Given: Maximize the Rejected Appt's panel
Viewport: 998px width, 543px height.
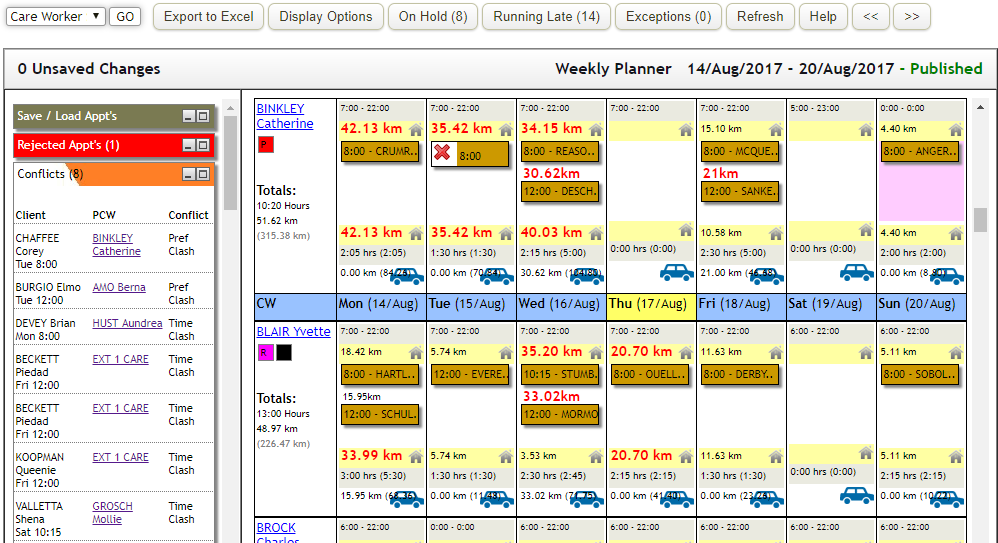Looking at the screenshot, I should (203, 146).
